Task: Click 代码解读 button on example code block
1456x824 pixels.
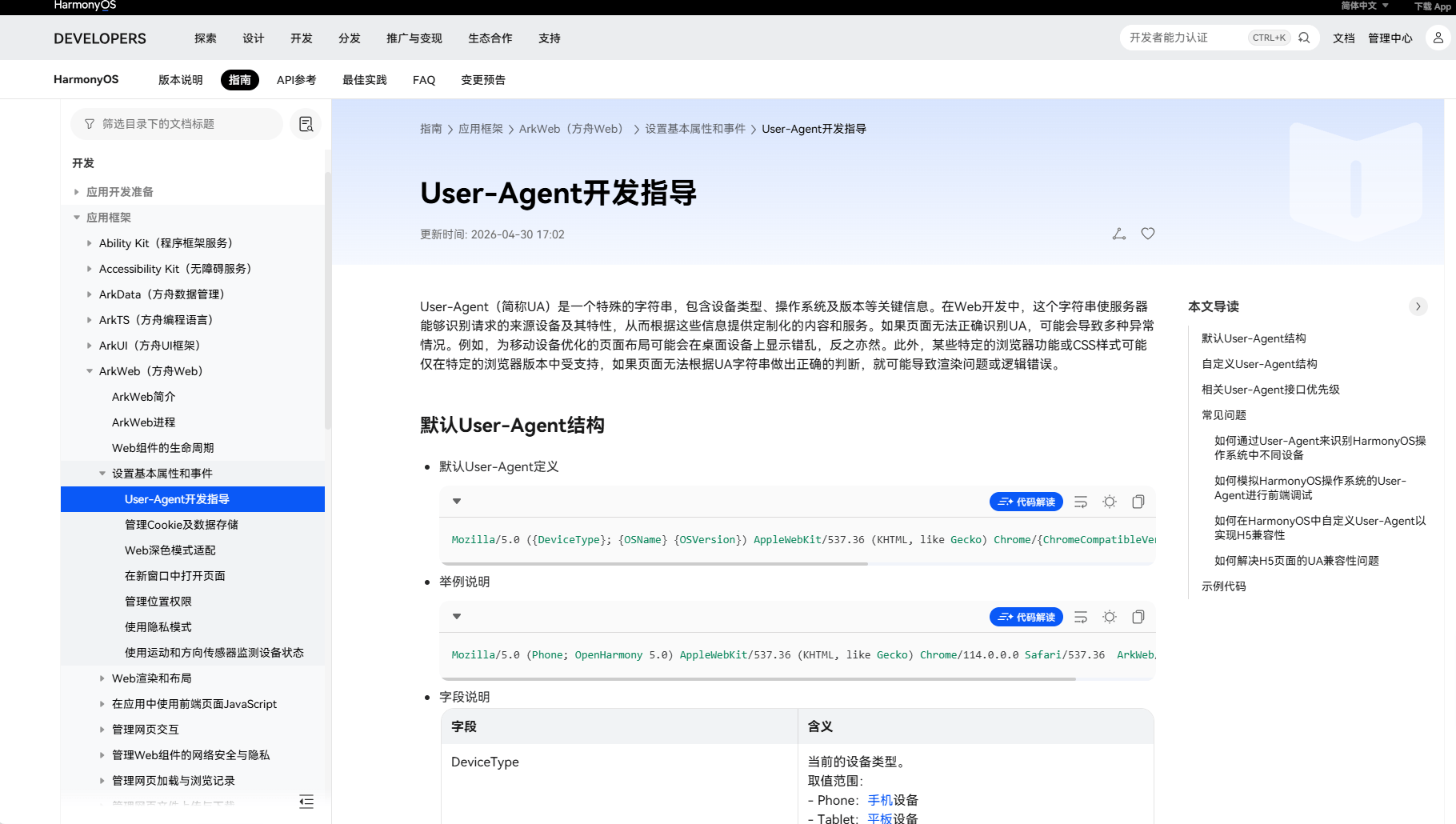Action: click(x=1026, y=617)
